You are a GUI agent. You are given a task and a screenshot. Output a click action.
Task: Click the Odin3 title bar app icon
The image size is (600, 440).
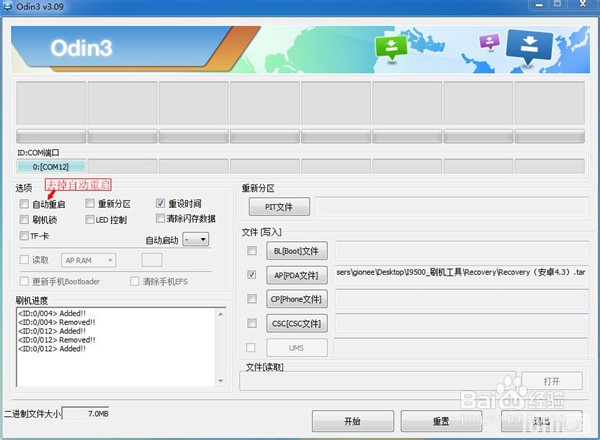(7, 6)
